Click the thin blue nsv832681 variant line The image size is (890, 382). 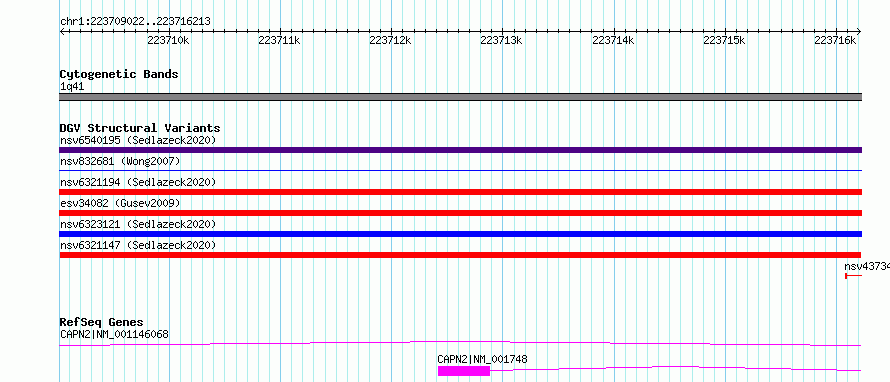click(460, 170)
